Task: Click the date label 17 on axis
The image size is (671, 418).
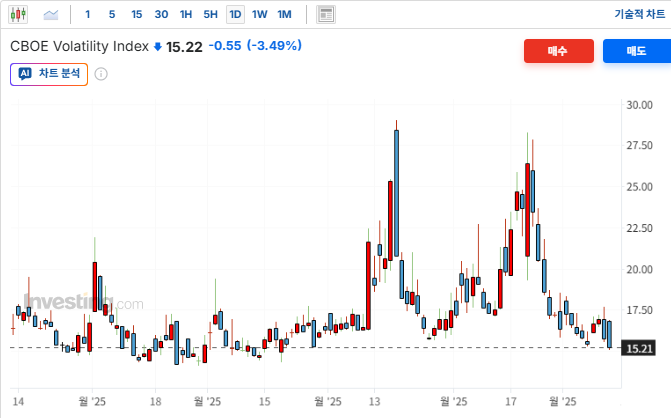Action: coord(511,402)
